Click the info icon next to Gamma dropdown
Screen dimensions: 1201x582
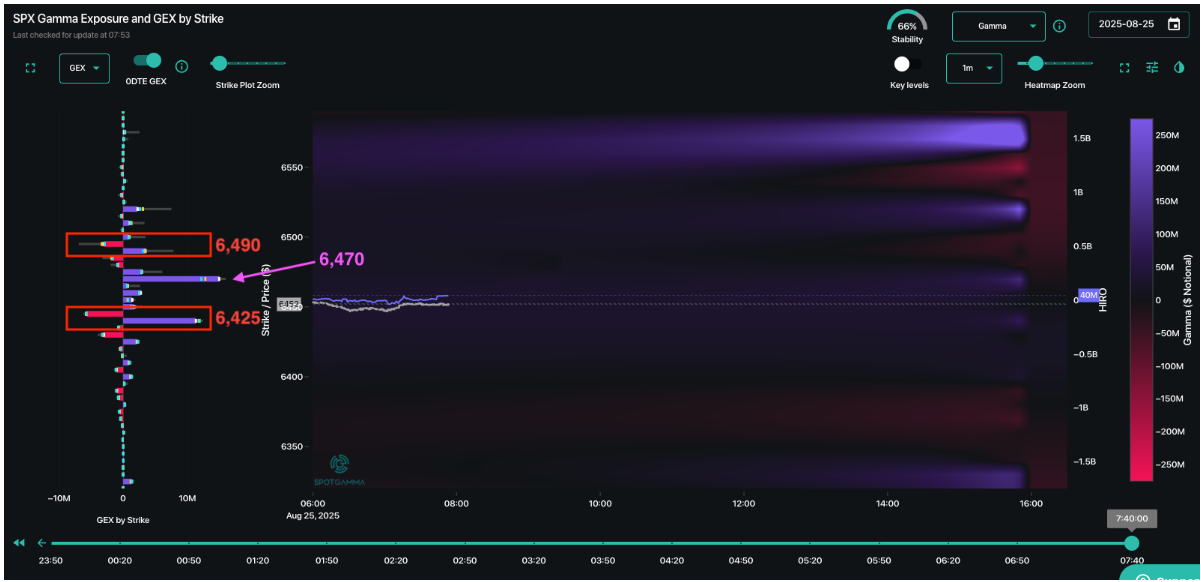click(1060, 26)
